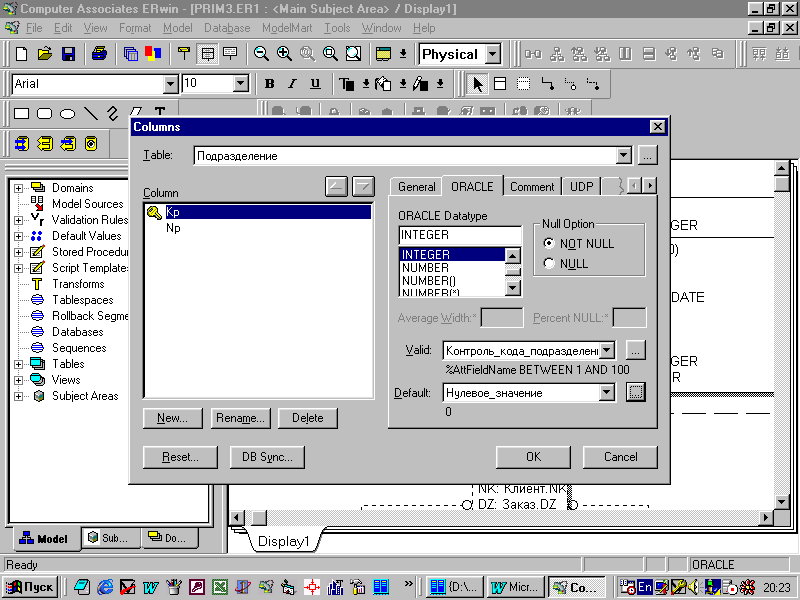Screen dimensions: 800x600
Task: Open a model with the folder icon
Action: [45, 54]
